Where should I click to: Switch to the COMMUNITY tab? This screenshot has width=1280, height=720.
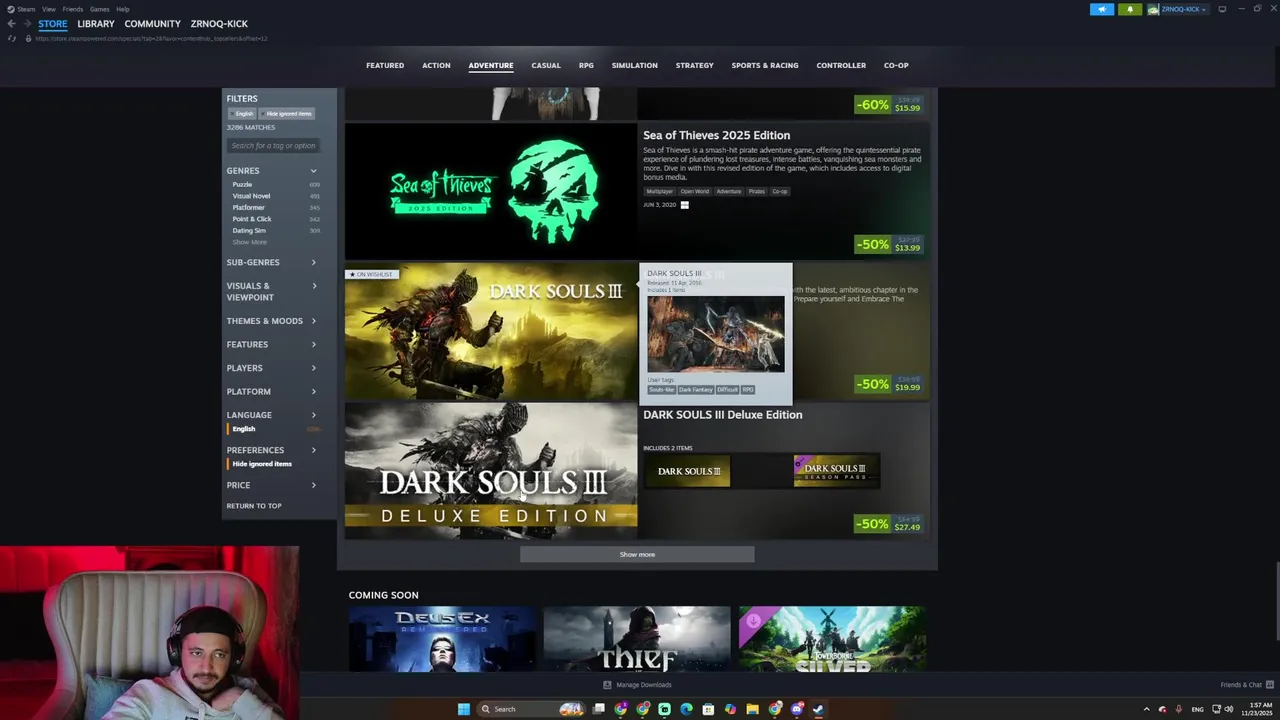coord(153,24)
